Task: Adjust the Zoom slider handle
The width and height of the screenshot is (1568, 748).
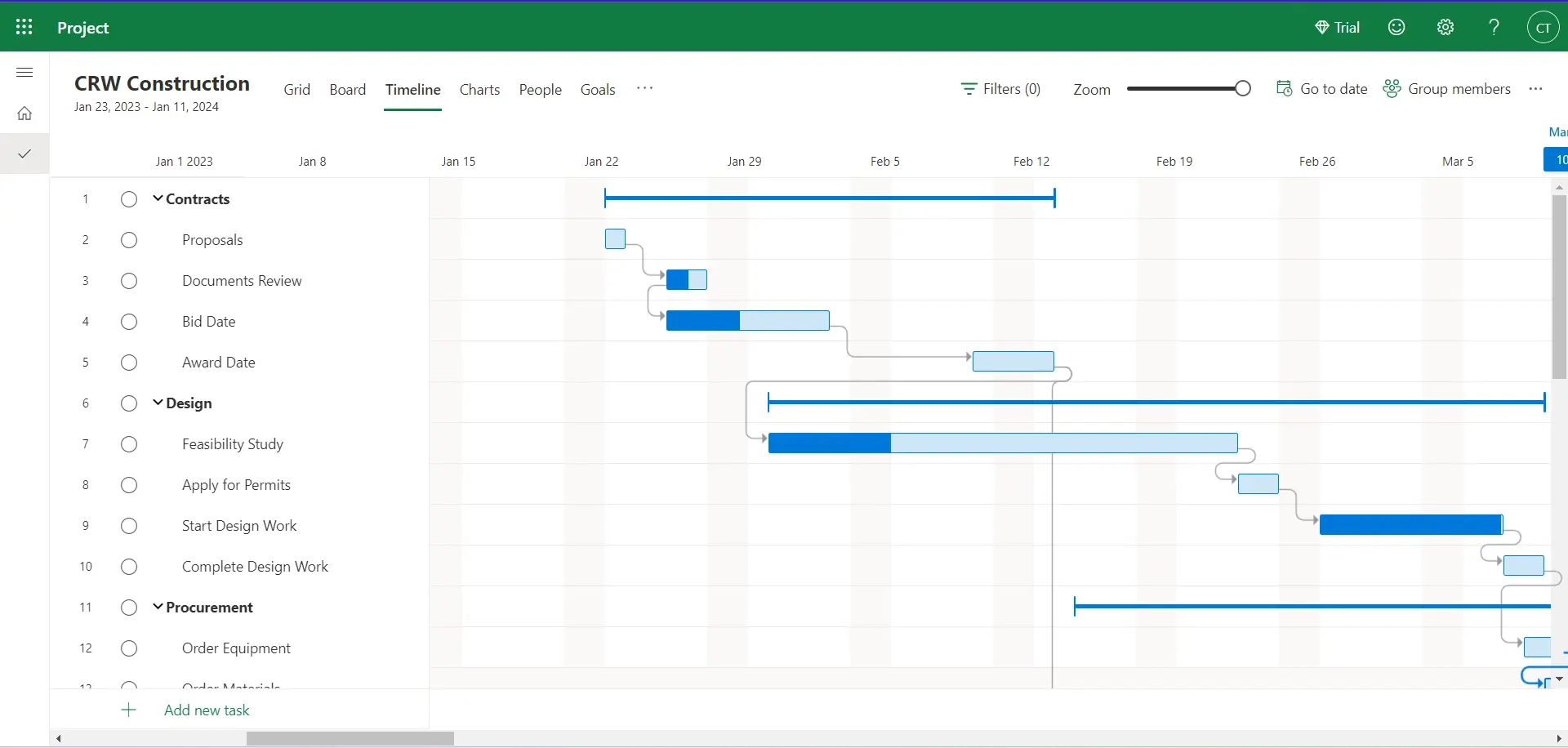Action: click(1242, 87)
